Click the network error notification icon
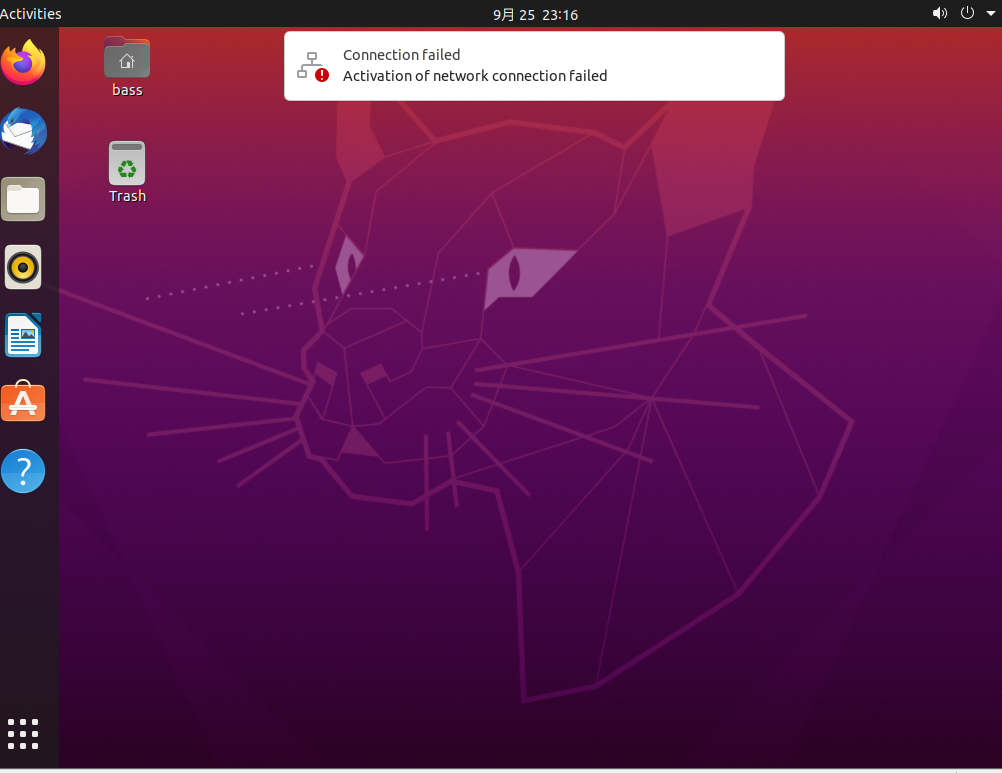1002x773 pixels. [313, 66]
